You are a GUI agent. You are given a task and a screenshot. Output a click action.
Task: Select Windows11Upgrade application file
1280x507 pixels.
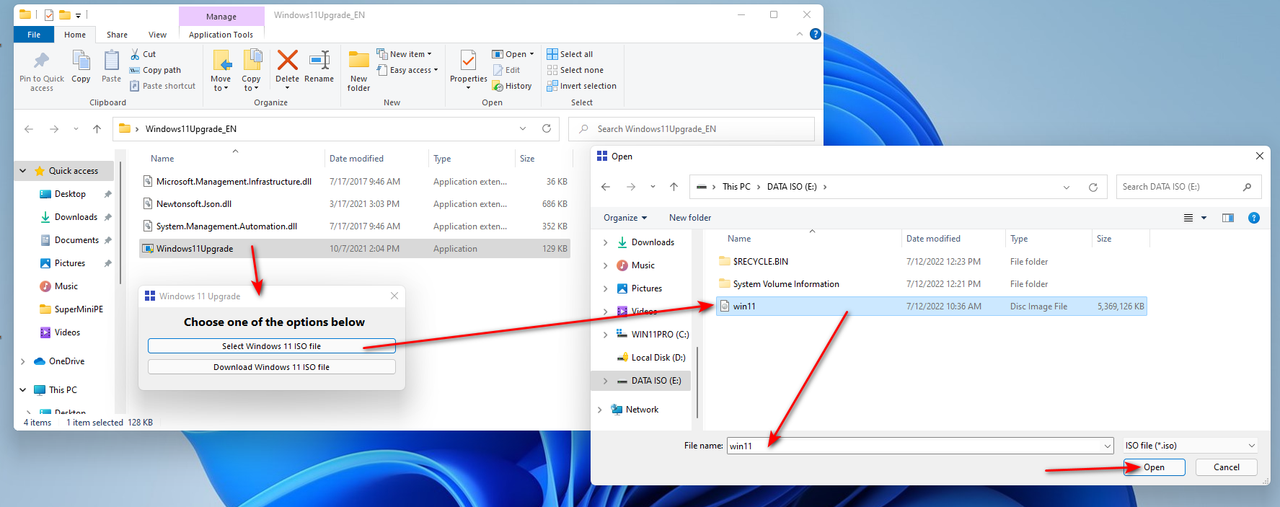pyautogui.click(x=355, y=248)
